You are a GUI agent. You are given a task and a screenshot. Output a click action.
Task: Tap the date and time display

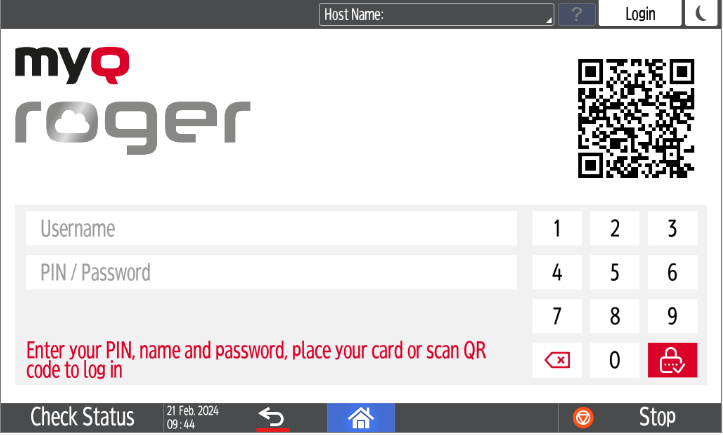pos(193,417)
